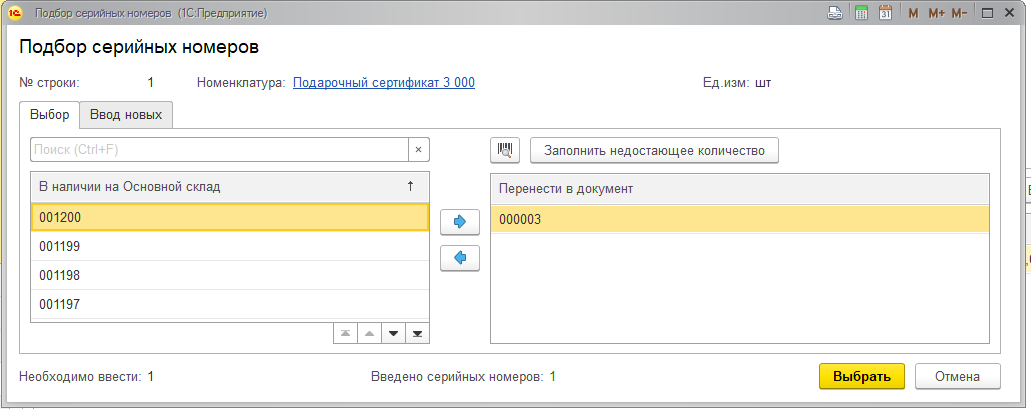Confirm with the Выбрать button
Image resolution: width=1031 pixels, height=409 pixels.
(861, 377)
